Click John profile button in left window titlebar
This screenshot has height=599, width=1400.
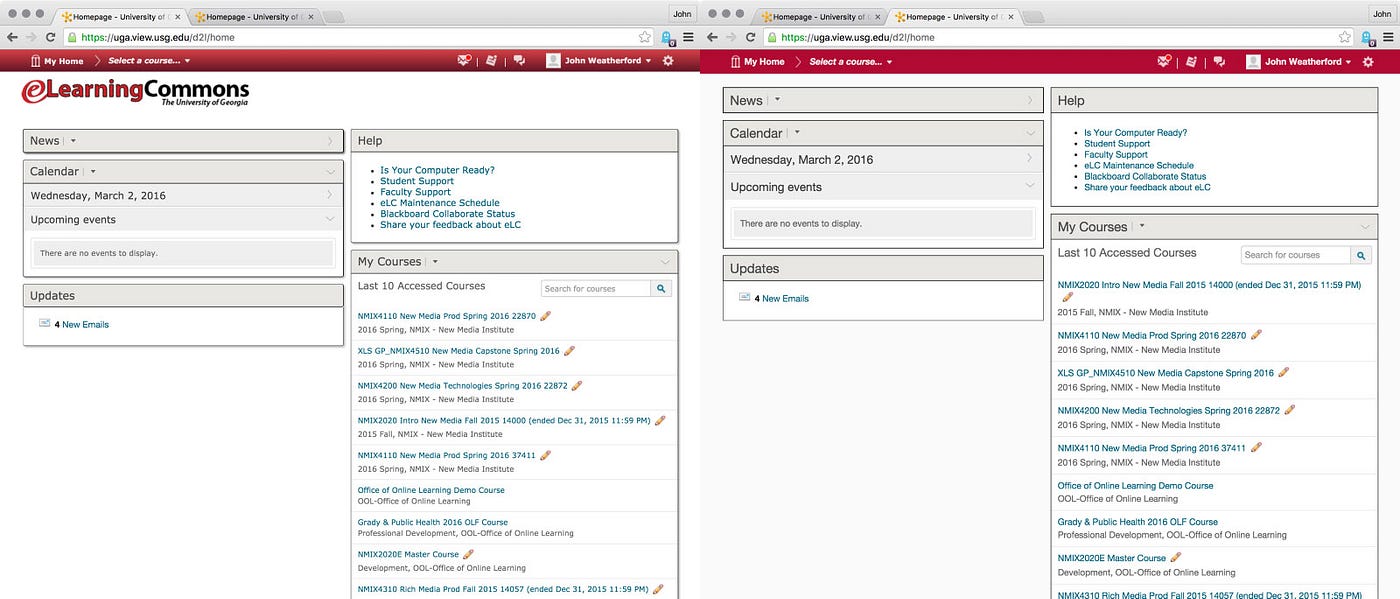tap(682, 14)
